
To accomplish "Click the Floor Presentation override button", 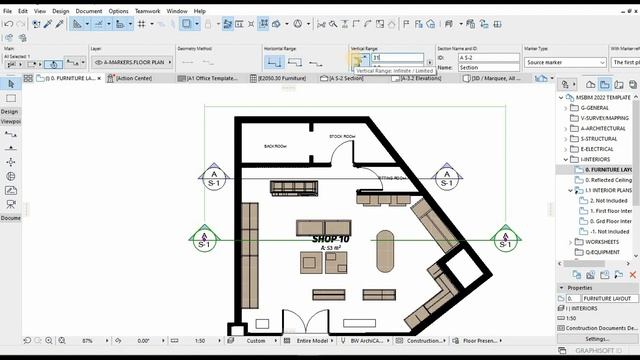I will point(478,340).
